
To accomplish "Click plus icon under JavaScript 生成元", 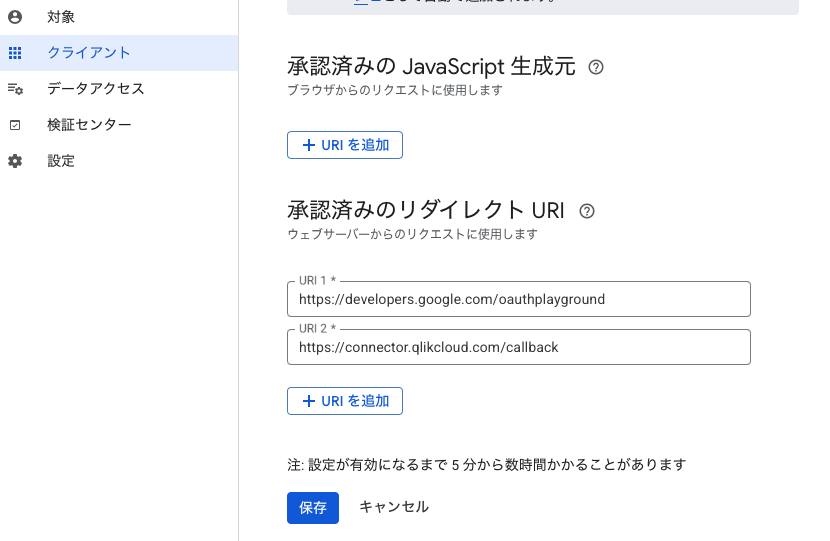I will (x=308, y=145).
